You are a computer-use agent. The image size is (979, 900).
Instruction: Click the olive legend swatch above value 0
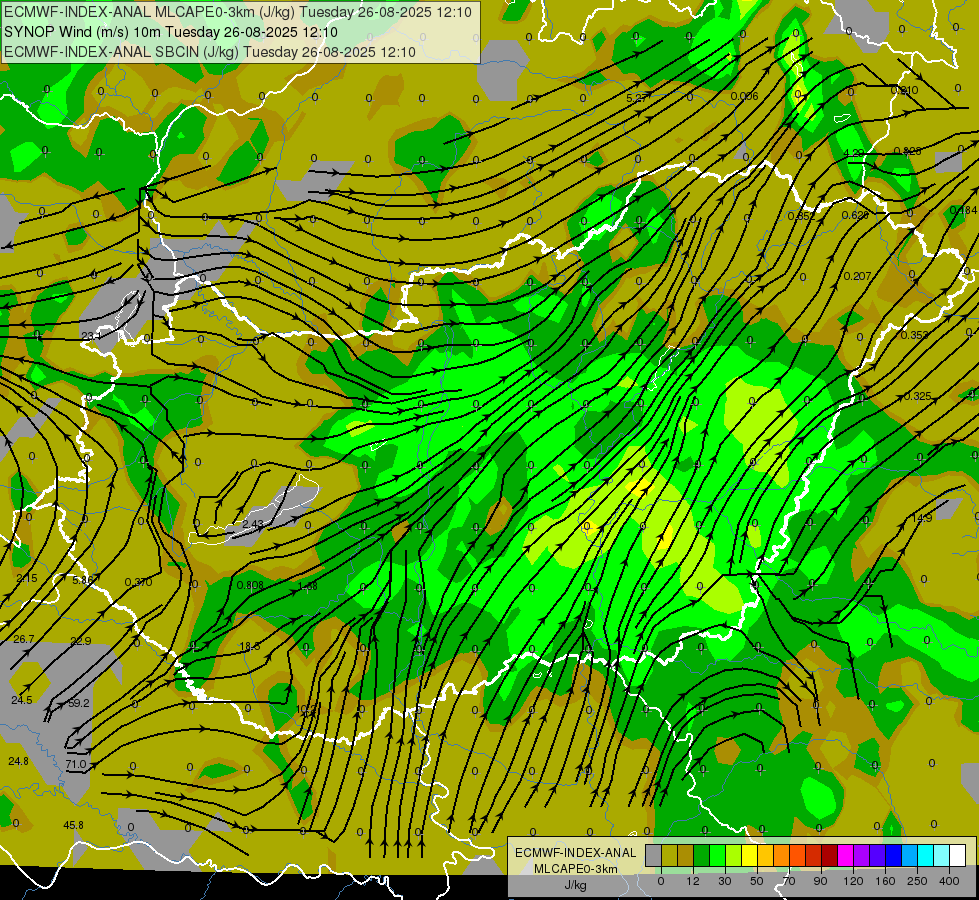pos(669,855)
